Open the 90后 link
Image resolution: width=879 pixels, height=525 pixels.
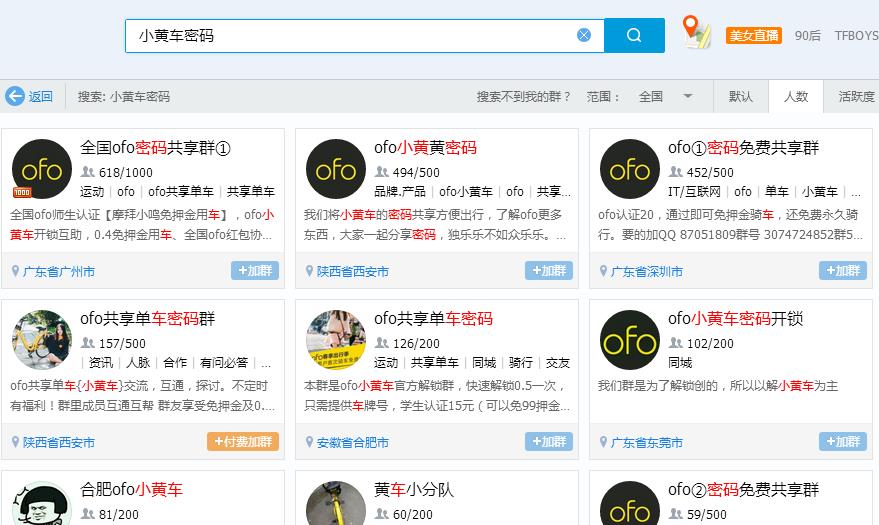click(x=807, y=36)
